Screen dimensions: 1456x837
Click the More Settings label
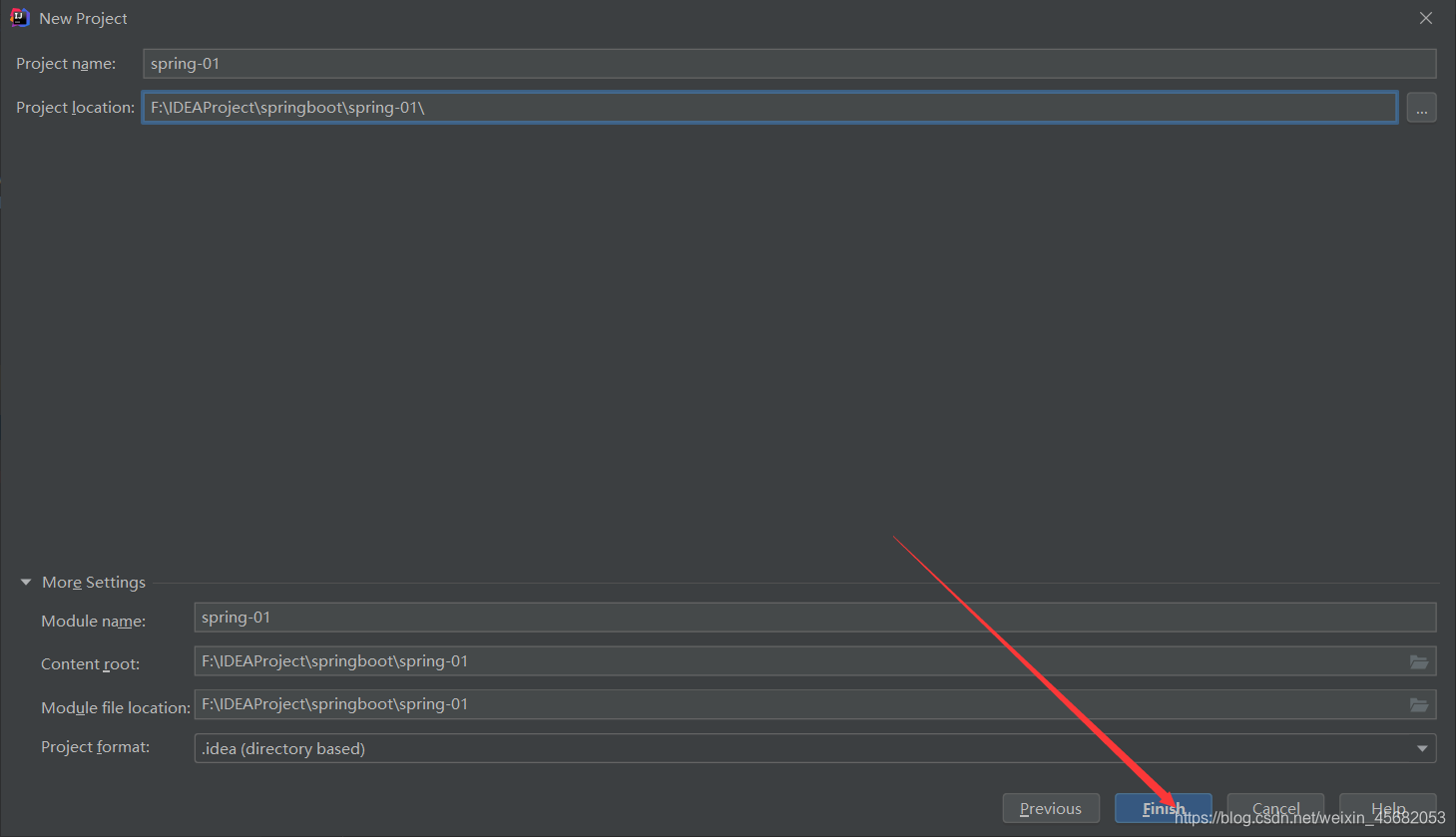pyautogui.click(x=94, y=583)
